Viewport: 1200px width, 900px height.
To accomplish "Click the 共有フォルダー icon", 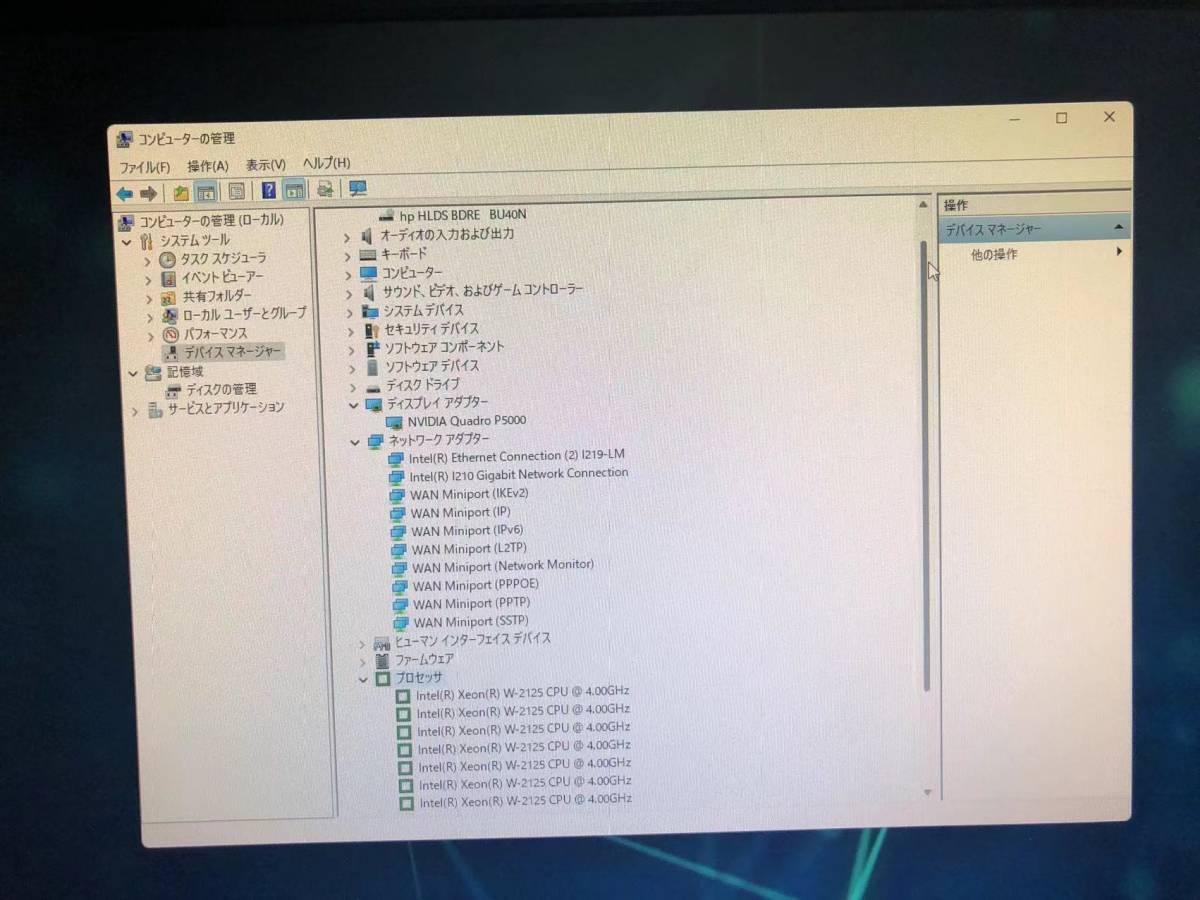I will click(x=169, y=297).
